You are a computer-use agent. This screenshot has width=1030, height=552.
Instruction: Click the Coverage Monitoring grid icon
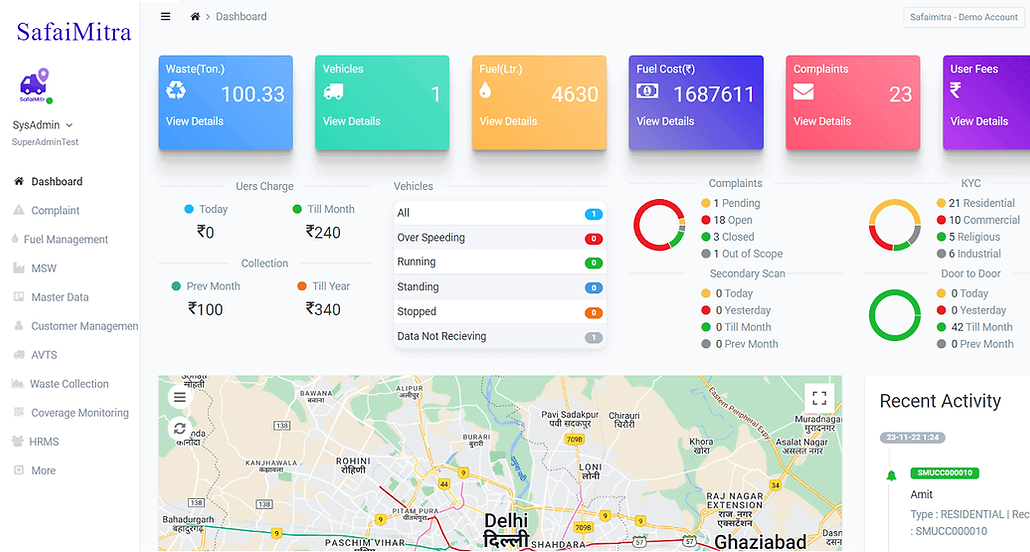[x=19, y=413]
